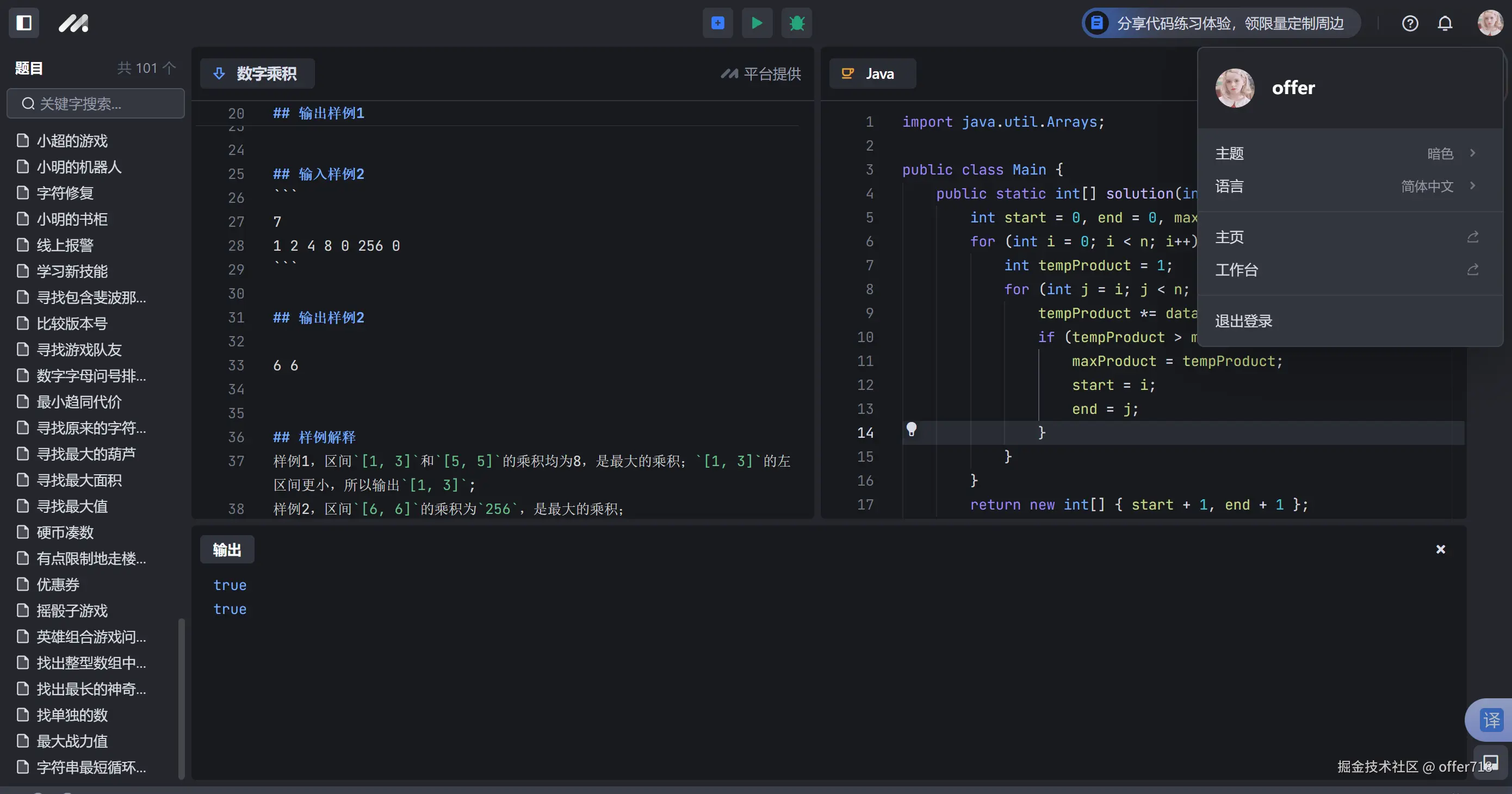Click the MarsCode logo icon
1512x794 pixels.
[73, 23]
